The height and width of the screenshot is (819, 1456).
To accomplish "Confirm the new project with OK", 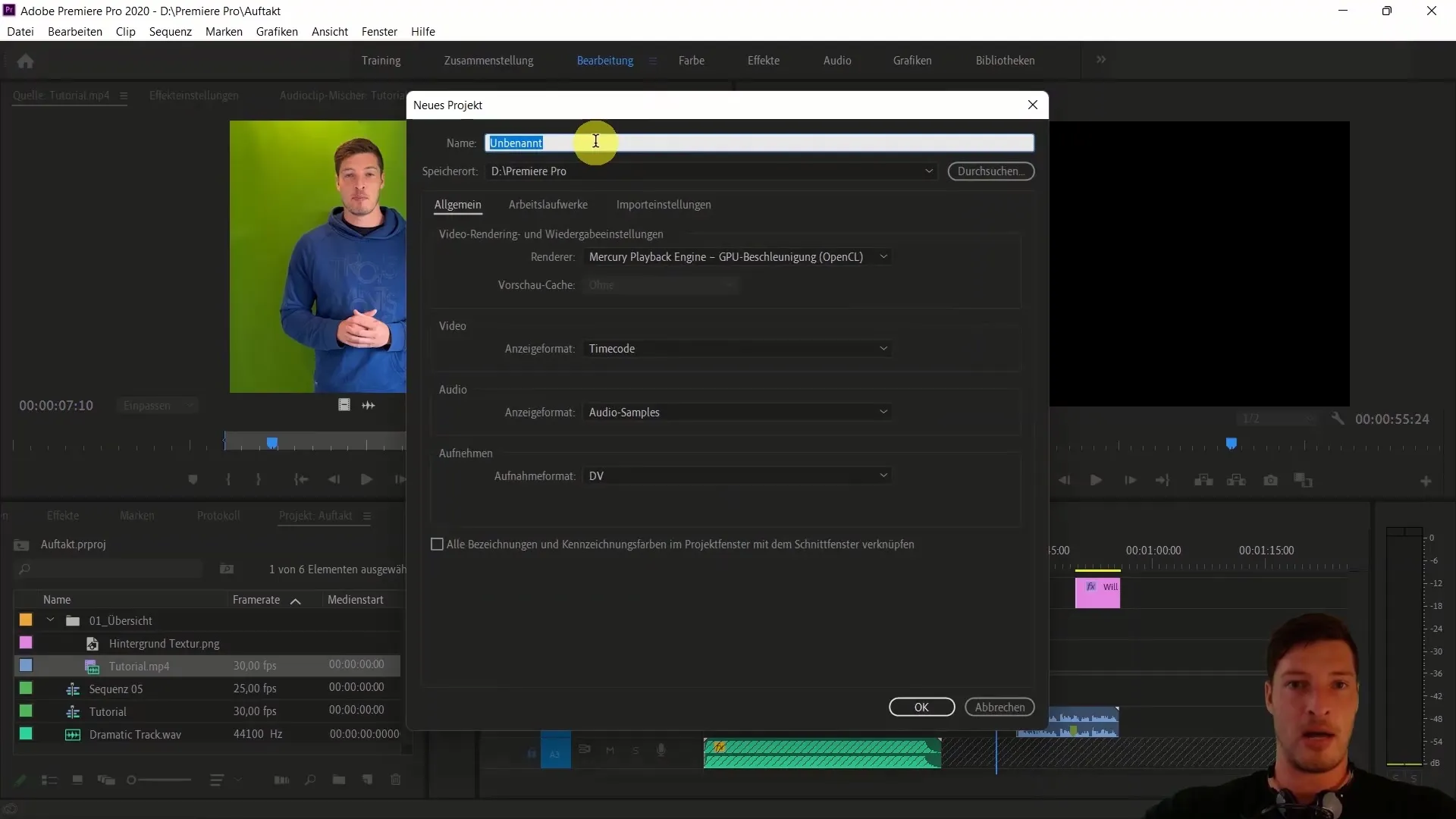I will tap(921, 708).
